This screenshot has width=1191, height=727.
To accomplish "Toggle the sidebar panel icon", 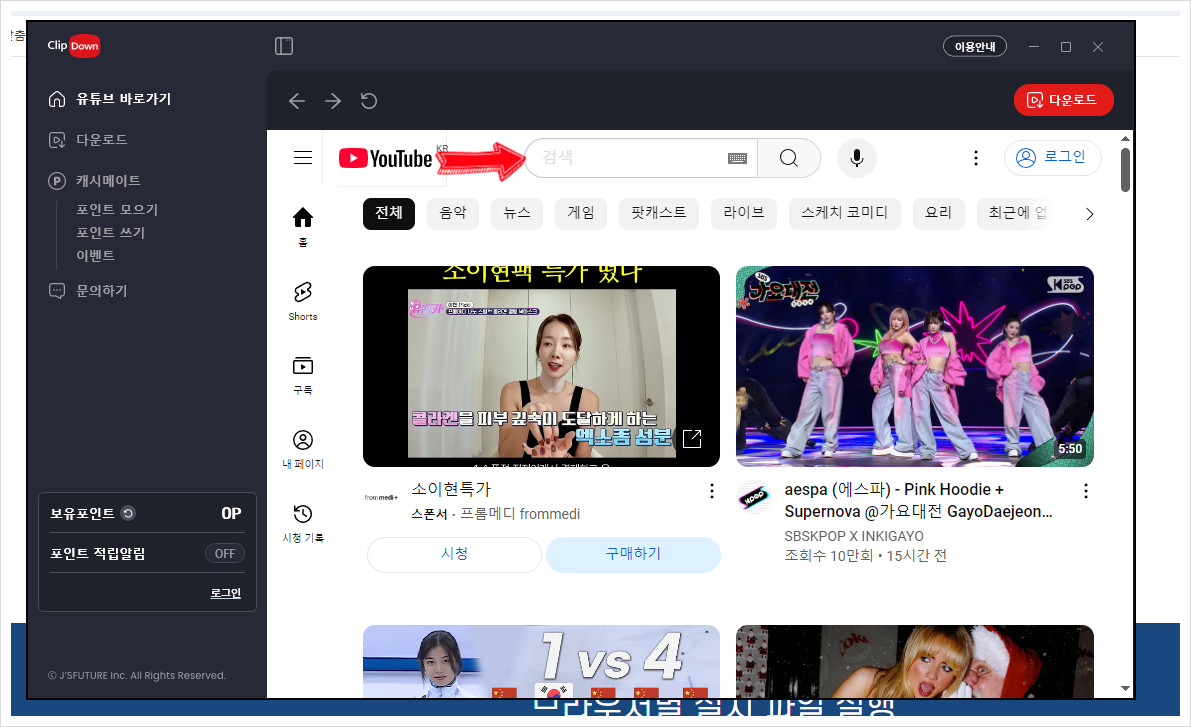I will click(x=284, y=46).
